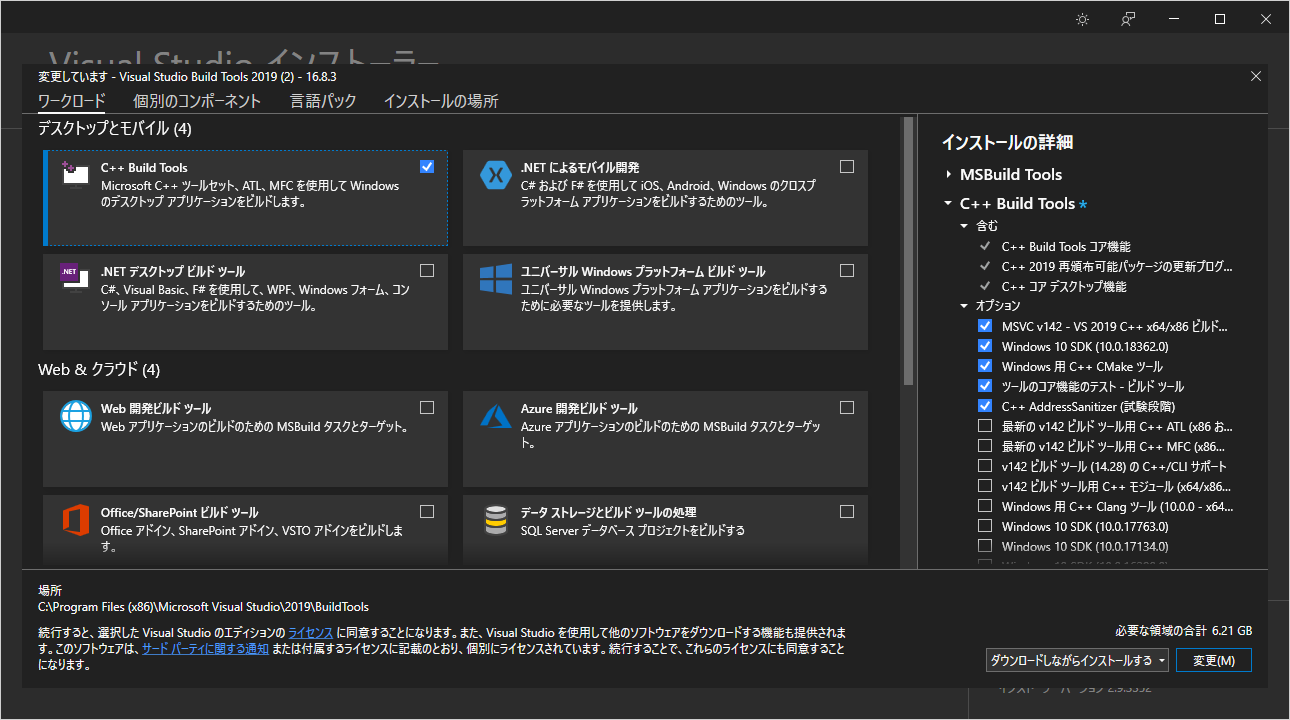Screen dimensions: 1290x720
Task: Click the Xamarin .NET mobile development icon
Action: 496,175
